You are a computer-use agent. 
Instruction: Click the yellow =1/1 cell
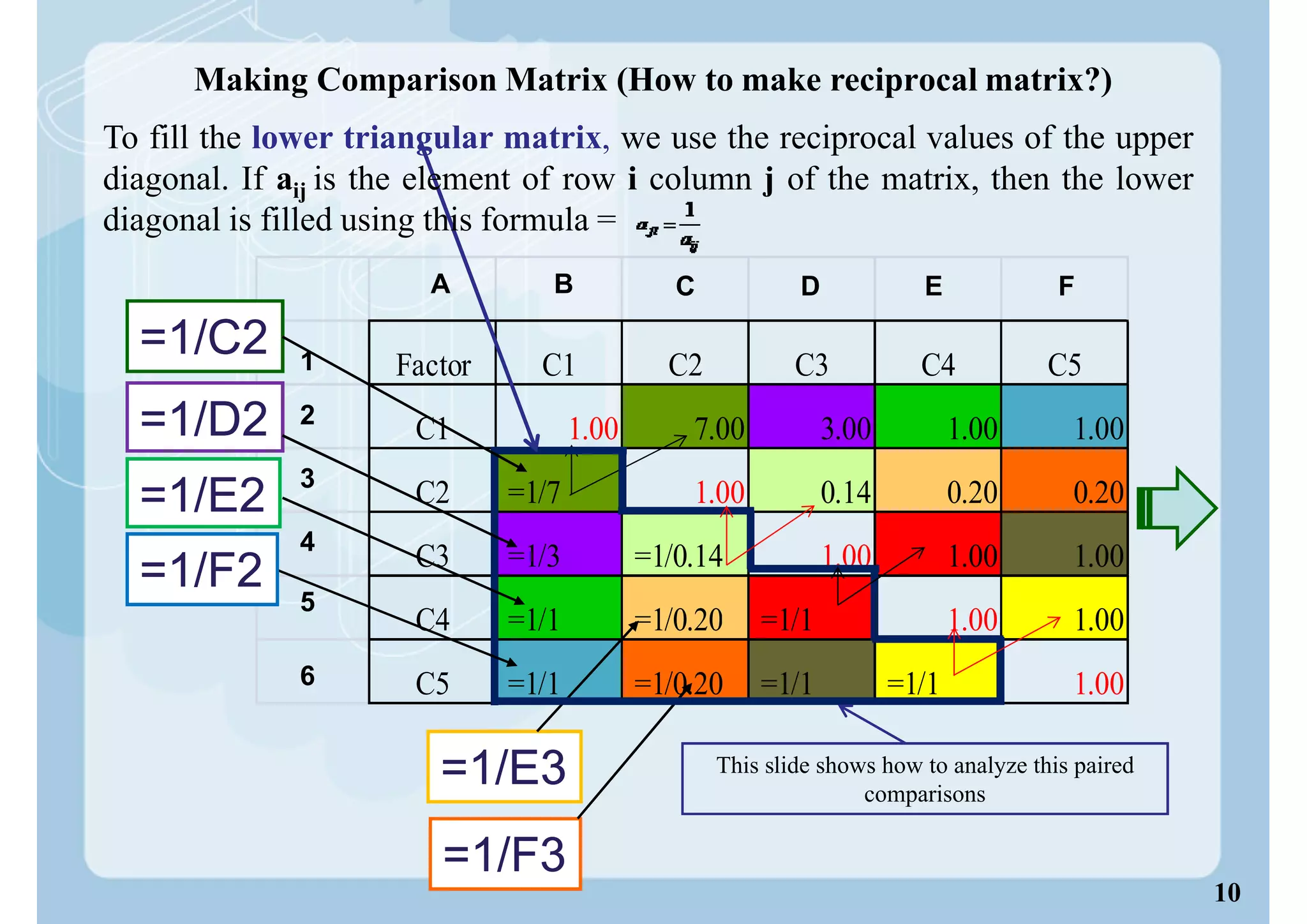pyautogui.click(x=936, y=669)
